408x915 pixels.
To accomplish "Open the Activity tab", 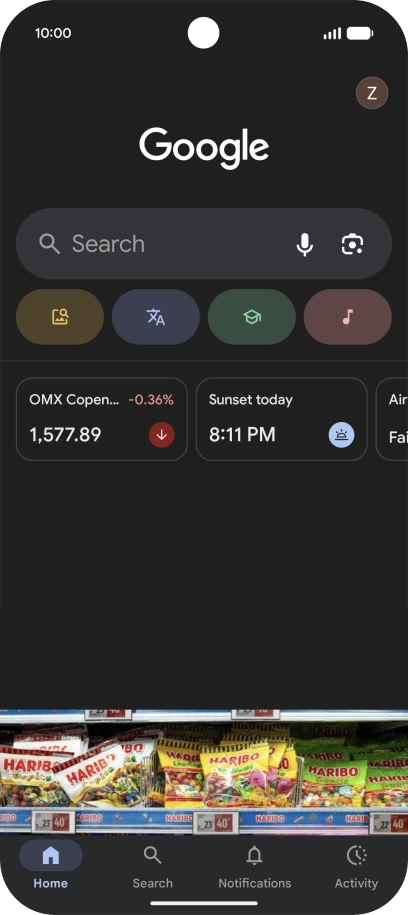I will pos(356,865).
